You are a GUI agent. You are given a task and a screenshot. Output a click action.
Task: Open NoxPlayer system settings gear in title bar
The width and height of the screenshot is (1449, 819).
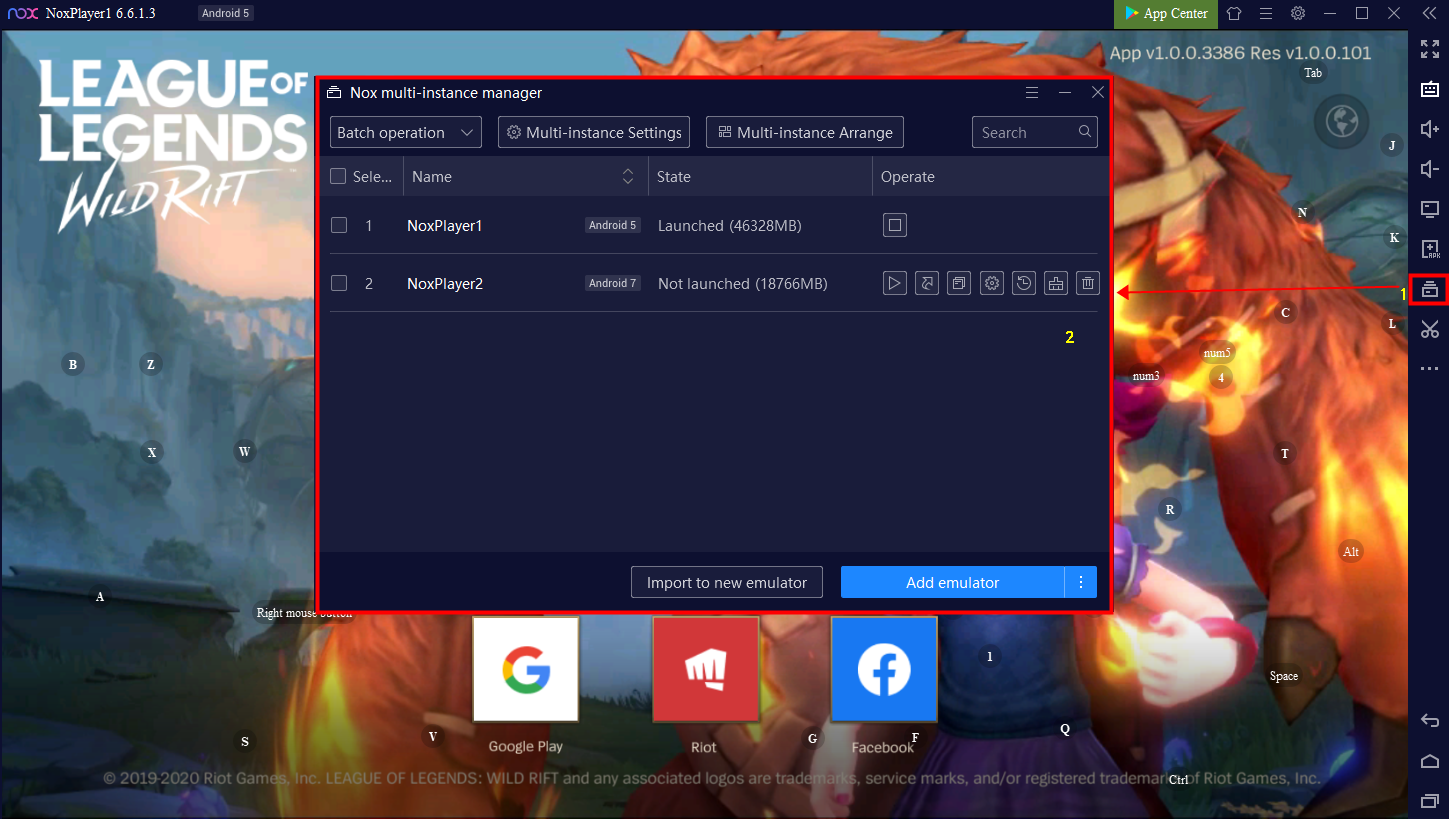[x=1298, y=14]
